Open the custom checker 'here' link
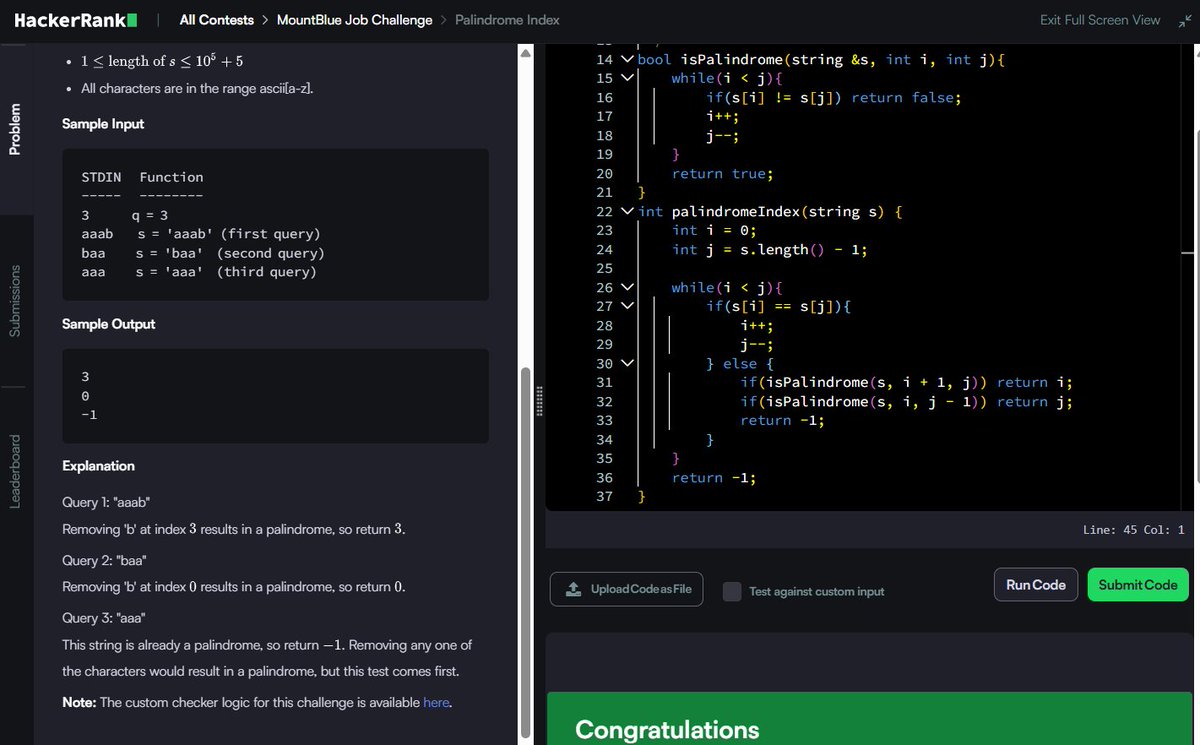1200x745 pixels. point(436,702)
